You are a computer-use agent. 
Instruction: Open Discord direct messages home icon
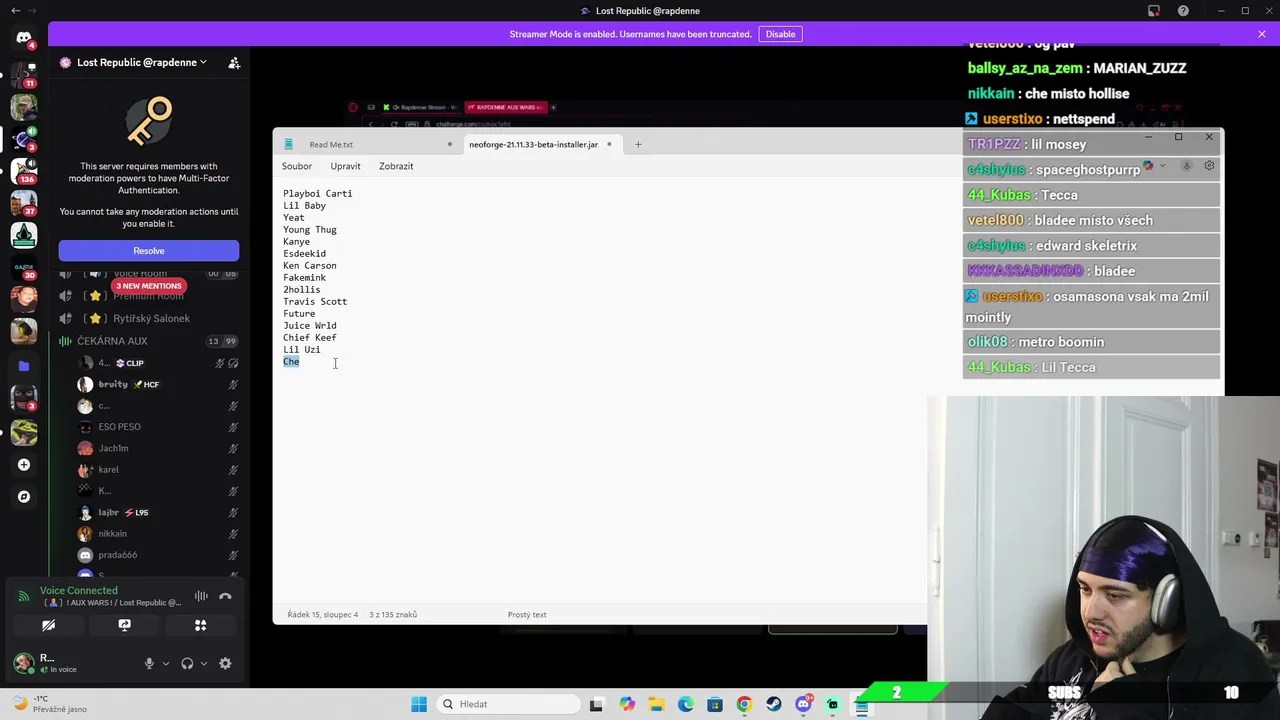pos(24,38)
